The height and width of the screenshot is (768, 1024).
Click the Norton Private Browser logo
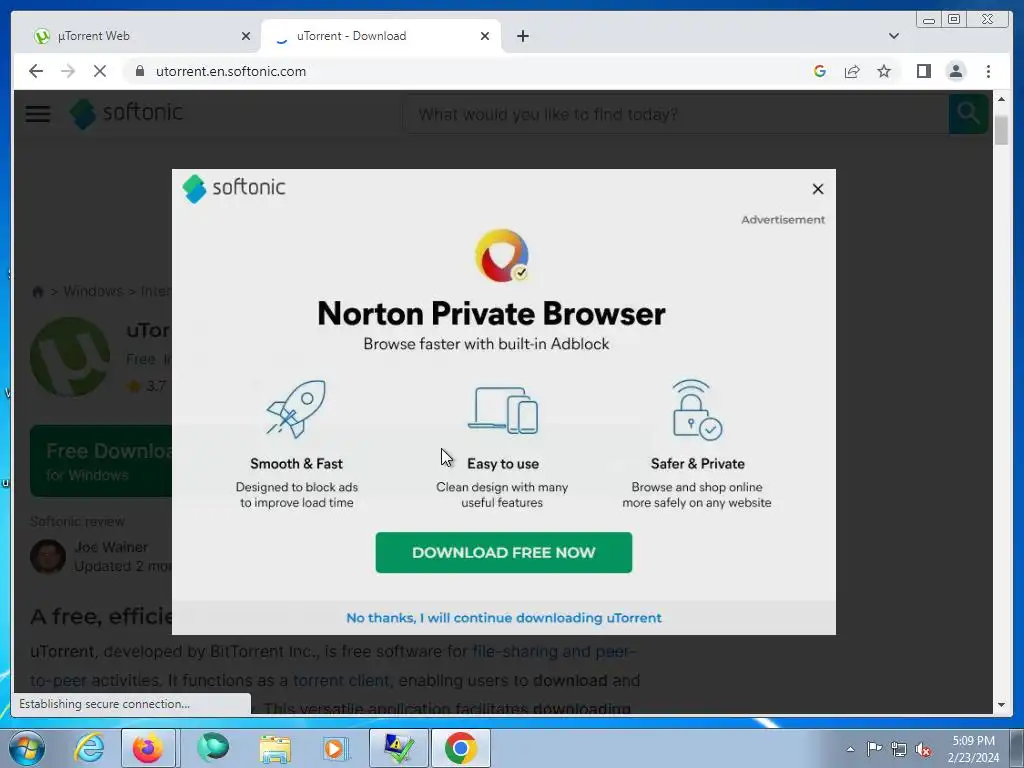pos(502,255)
